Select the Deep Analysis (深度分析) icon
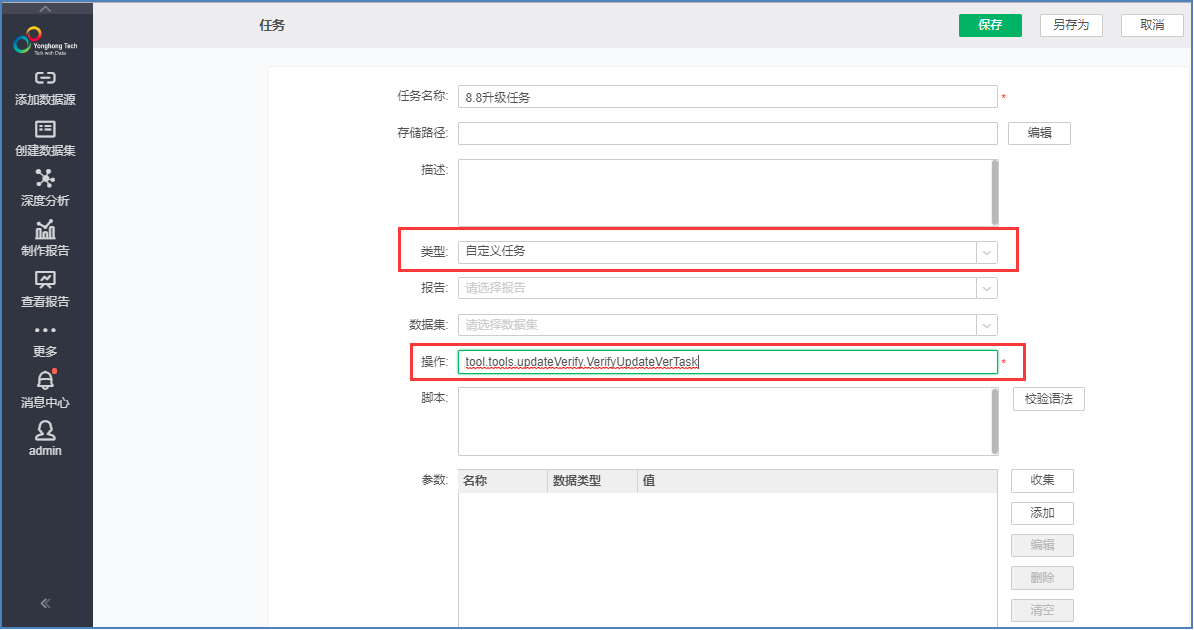The height and width of the screenshot is (630, 1194). (x=45, y=179)
